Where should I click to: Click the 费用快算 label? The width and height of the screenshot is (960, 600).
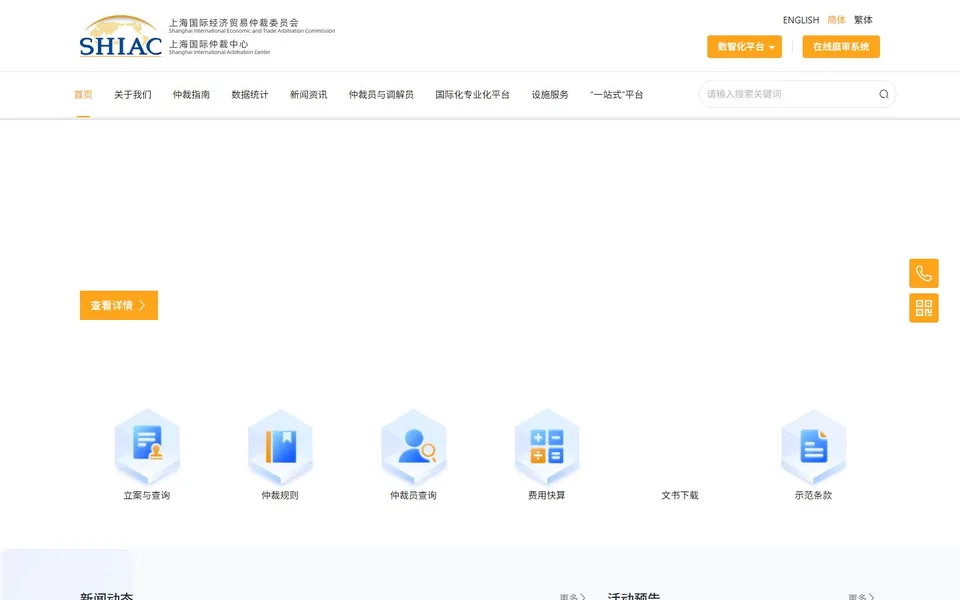click(547, 495)
